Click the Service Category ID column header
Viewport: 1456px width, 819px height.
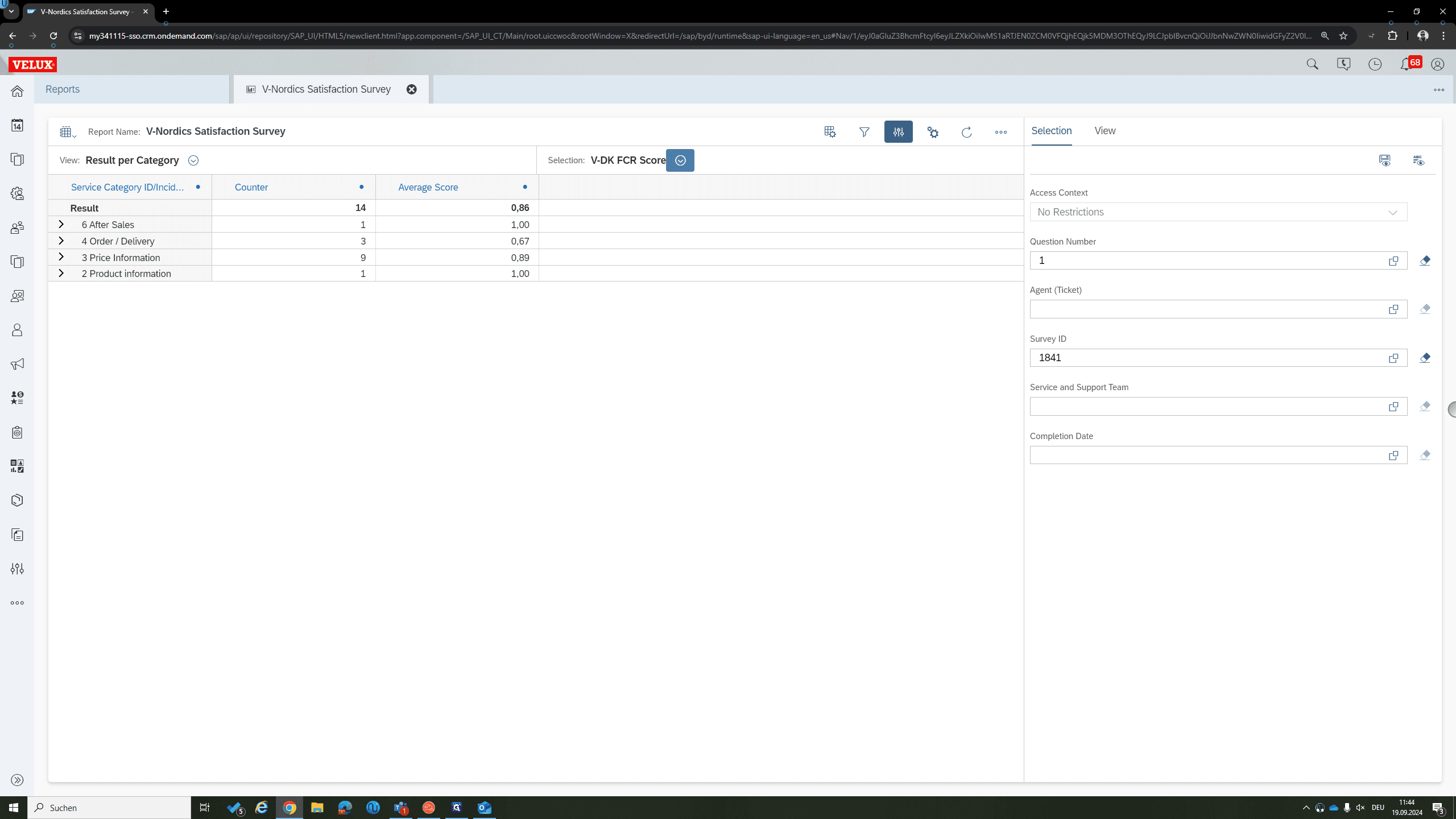coord(127,187)
